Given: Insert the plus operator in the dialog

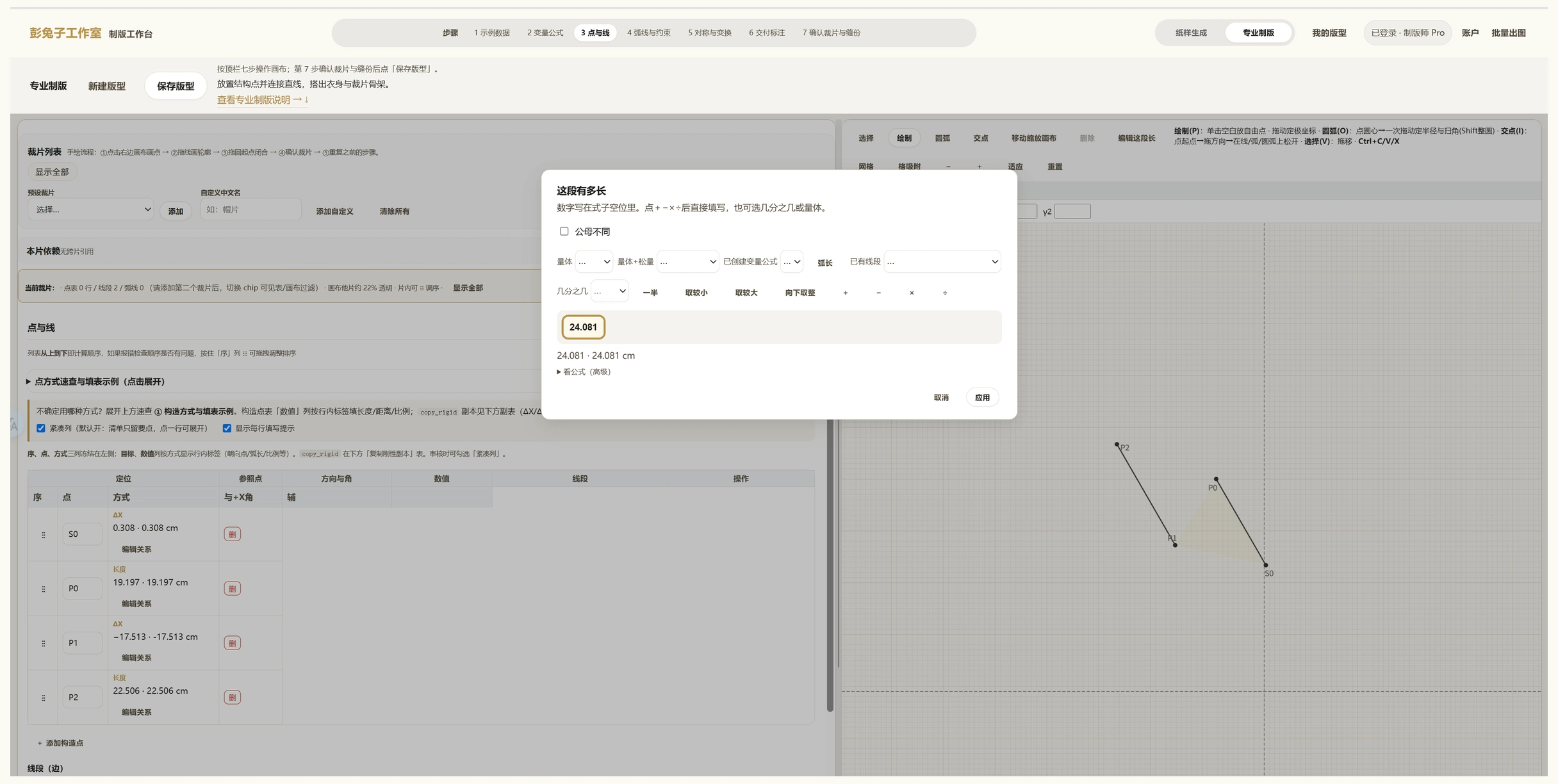Looking at the screenshot, I should [846, 293].
